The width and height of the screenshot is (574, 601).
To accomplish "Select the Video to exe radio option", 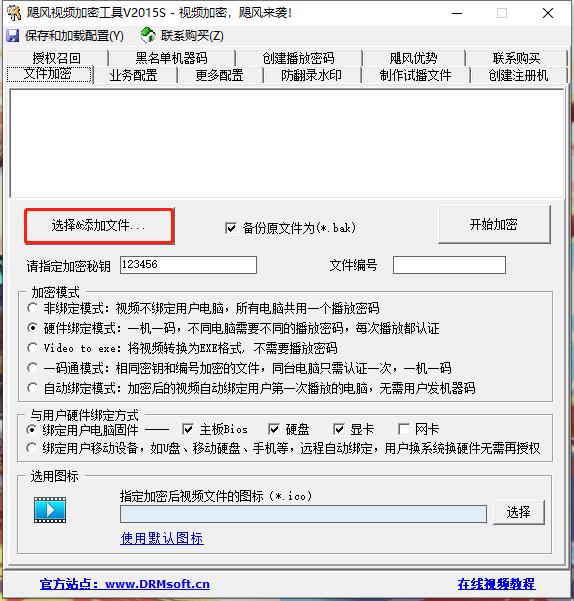I will click(33, 348).
